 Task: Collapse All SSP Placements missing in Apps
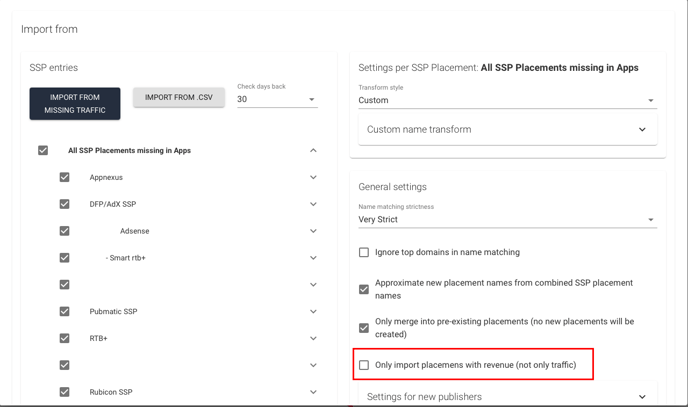[313, 150]
